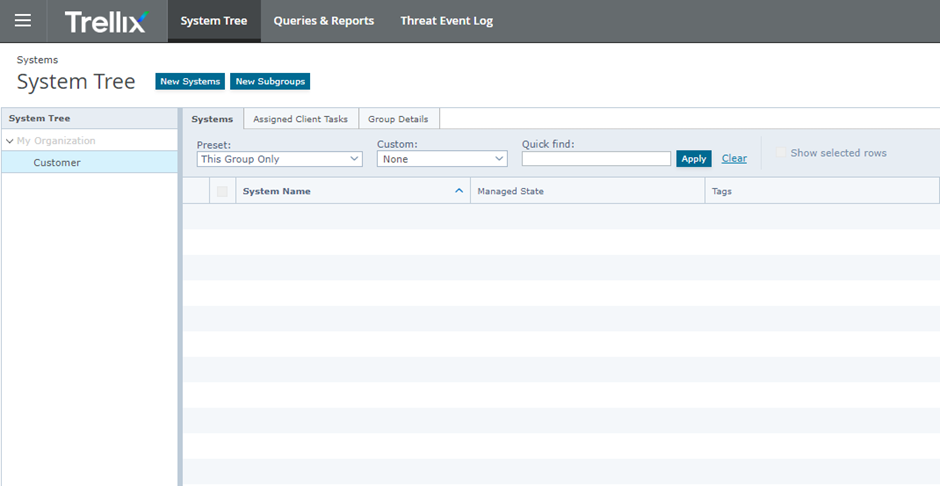Viewport: 940px width, 486px height.
Task: Tick the select-all checkbox in table header
Action: click(222, 191)
